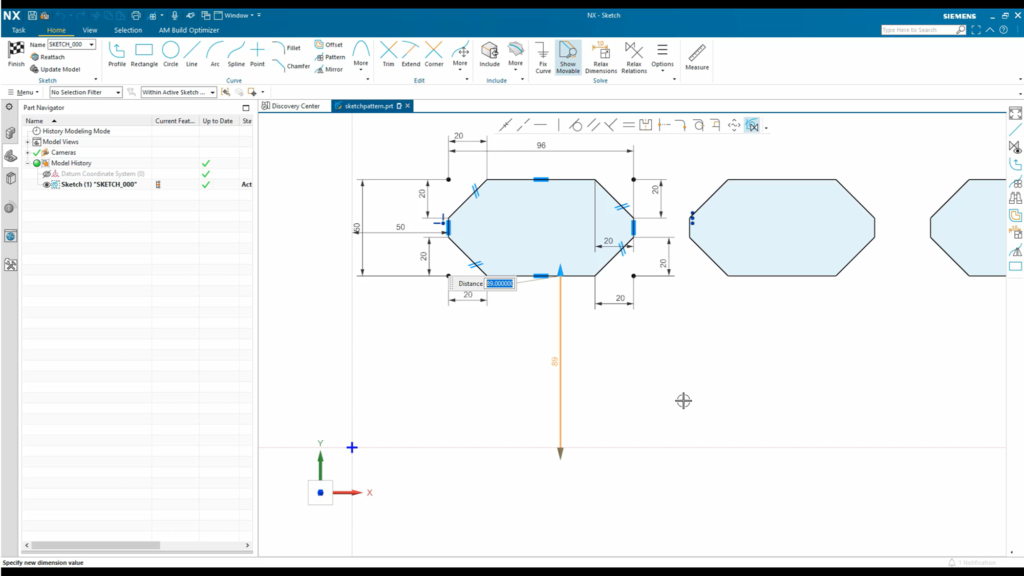Open the Mirror curve tool

(330, 67)
